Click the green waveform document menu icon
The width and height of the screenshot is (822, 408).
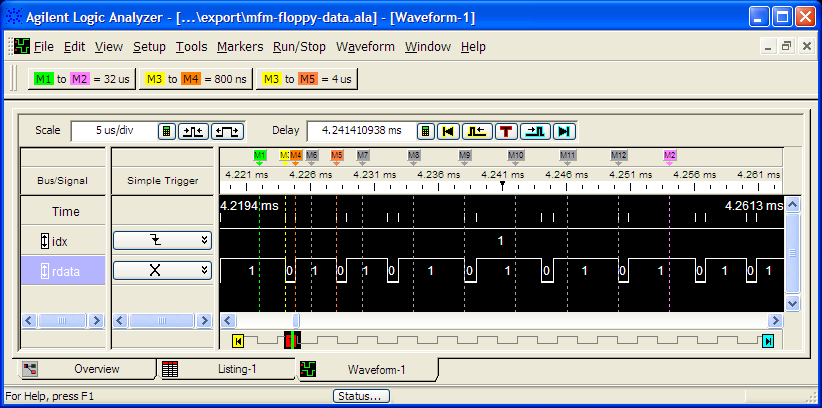pos(21,46)
